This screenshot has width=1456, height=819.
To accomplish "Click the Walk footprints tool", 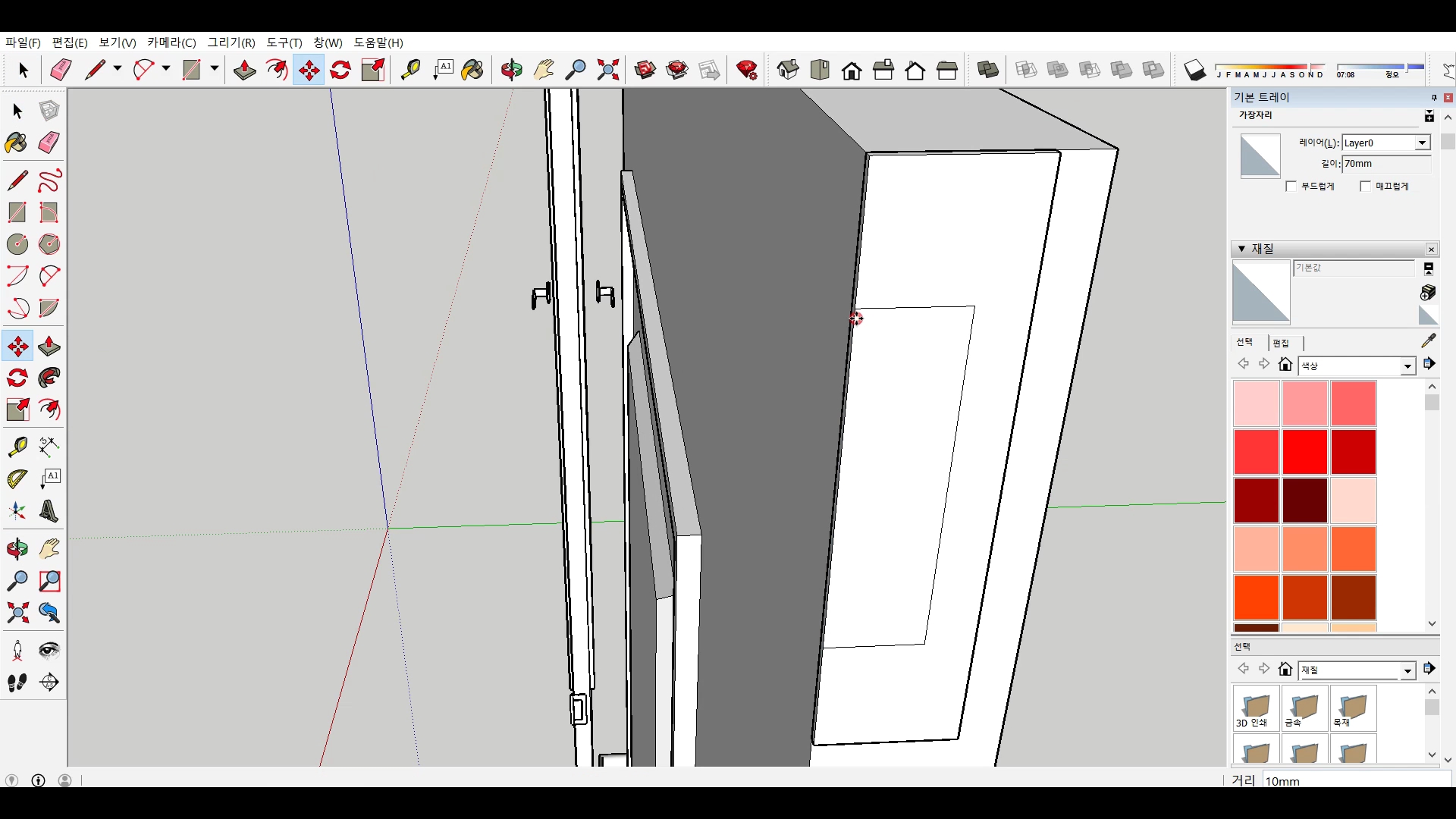I will 17,682.
